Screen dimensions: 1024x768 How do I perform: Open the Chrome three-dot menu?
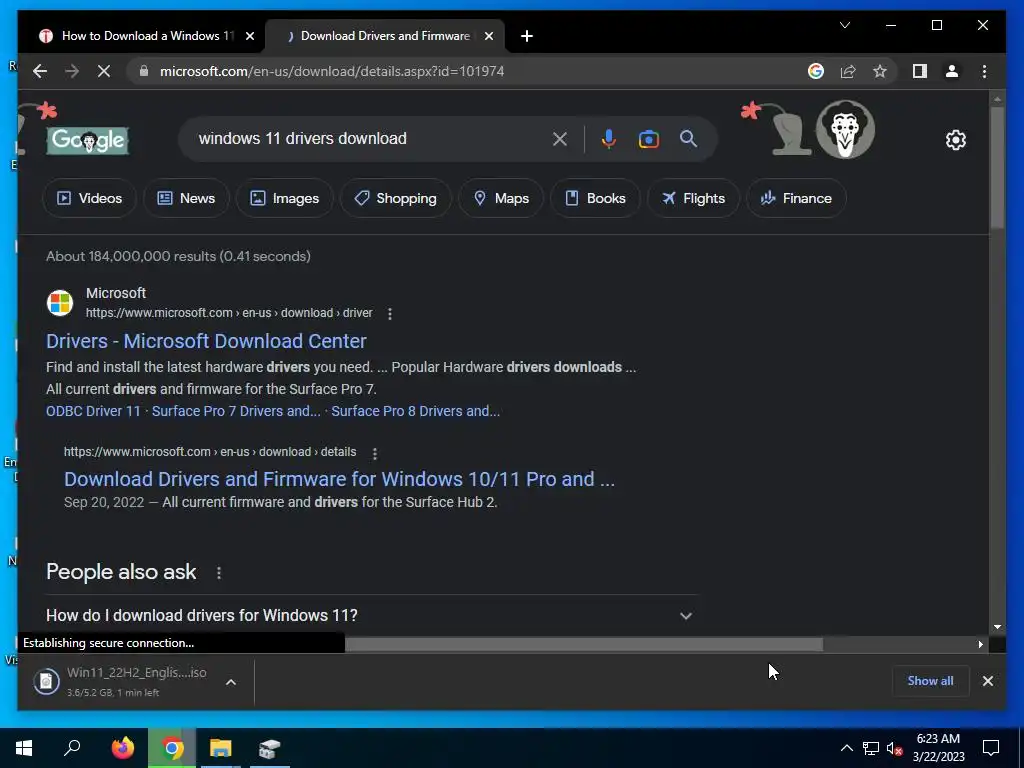tap(984, 71)
